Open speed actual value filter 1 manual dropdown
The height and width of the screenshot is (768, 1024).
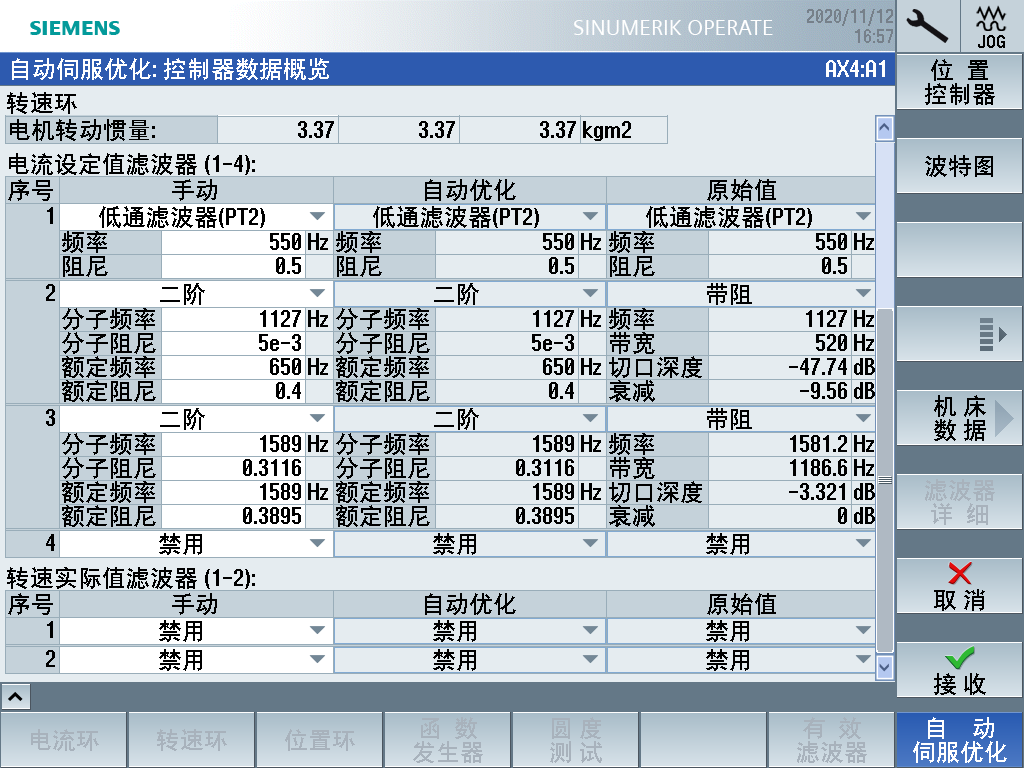(196, 632)
